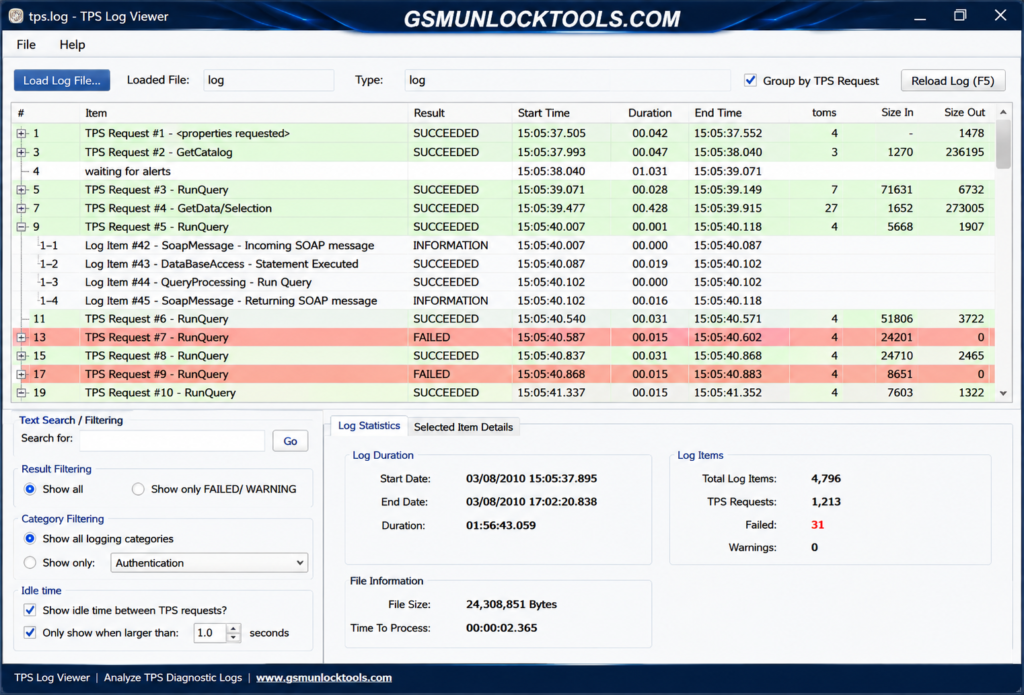
Task: Sort by Start Time column header
Action: (x=560, y=113)
